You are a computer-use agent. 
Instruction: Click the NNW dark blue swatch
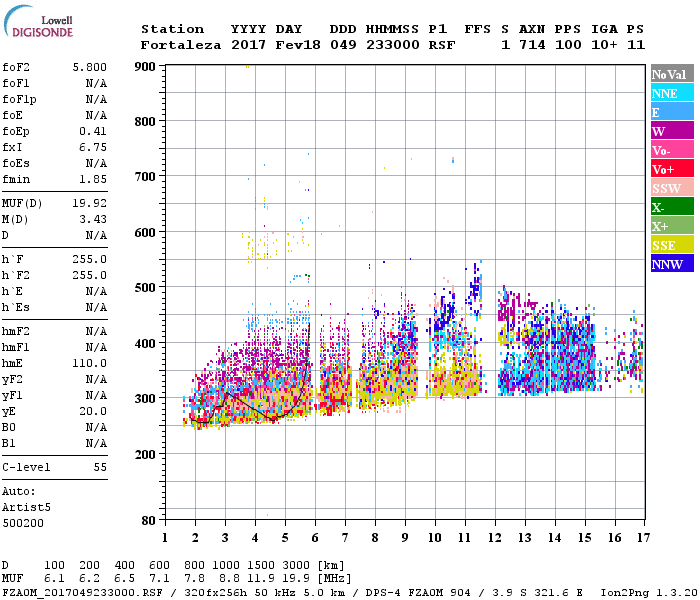coord(672,264)
